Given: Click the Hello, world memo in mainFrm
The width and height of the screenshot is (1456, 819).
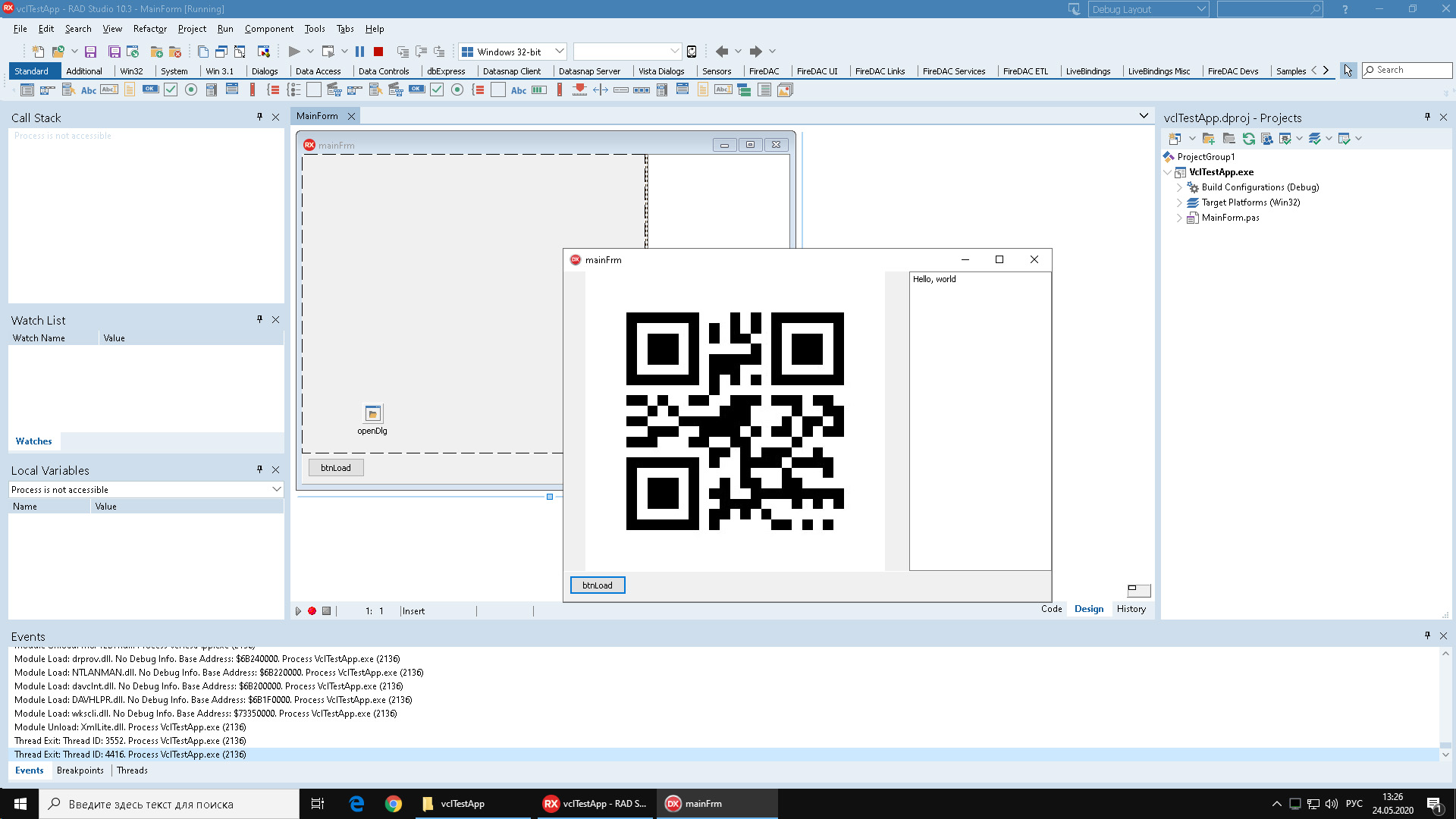Looking at the screenshot, I should tap(981, 422).
